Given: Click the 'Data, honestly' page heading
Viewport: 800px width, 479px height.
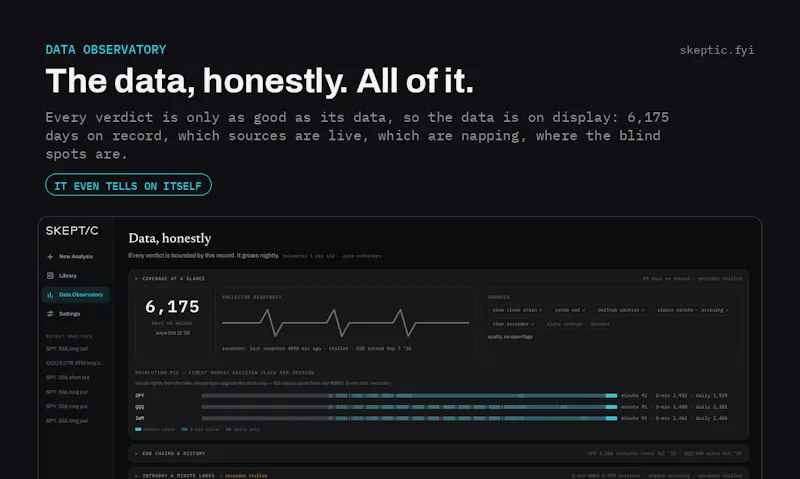Looking at the screenshot, I should [170, 238].
